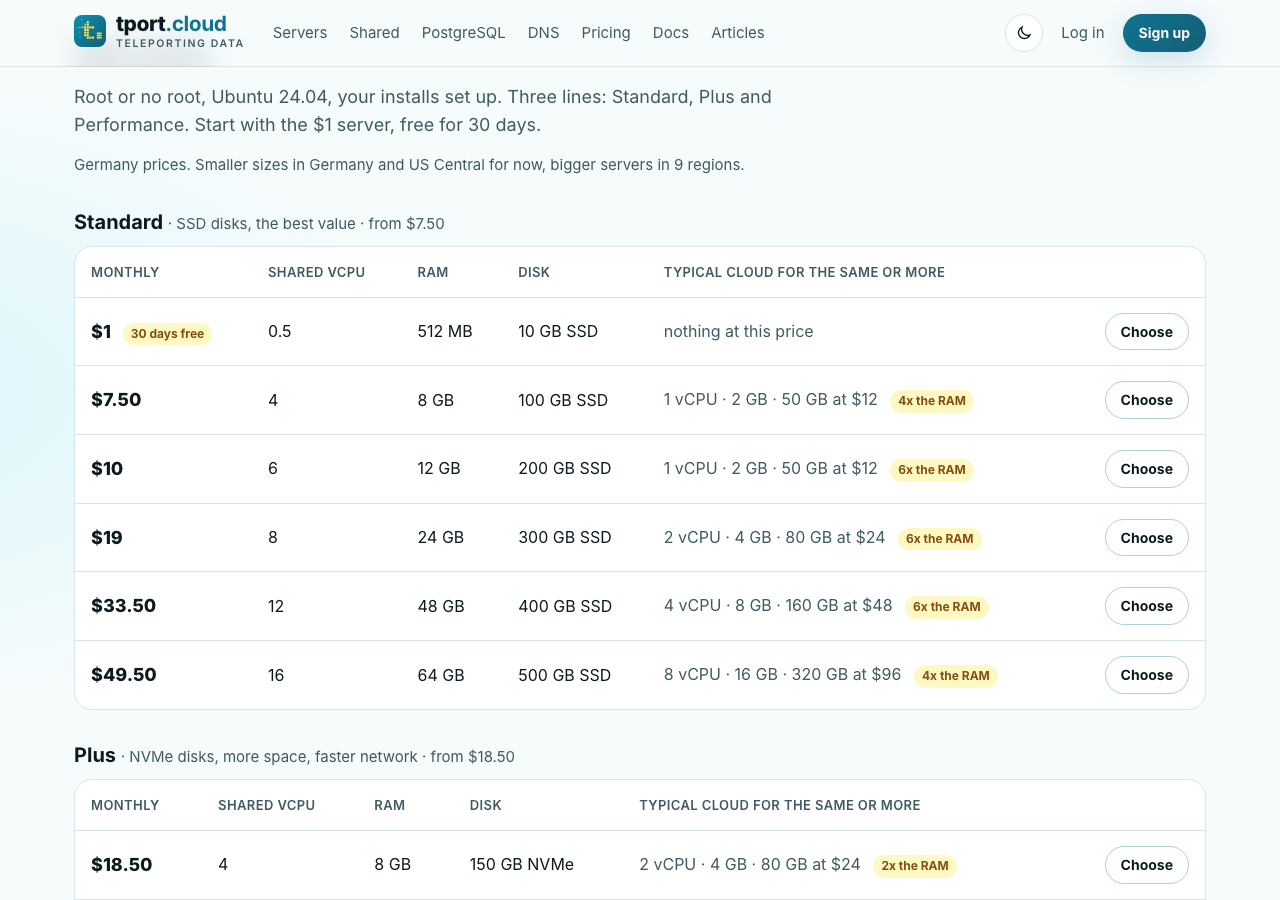Toggle dark mode with the moon icon
Screen dimensions: 1280x900
click(x=1024, y=33)
